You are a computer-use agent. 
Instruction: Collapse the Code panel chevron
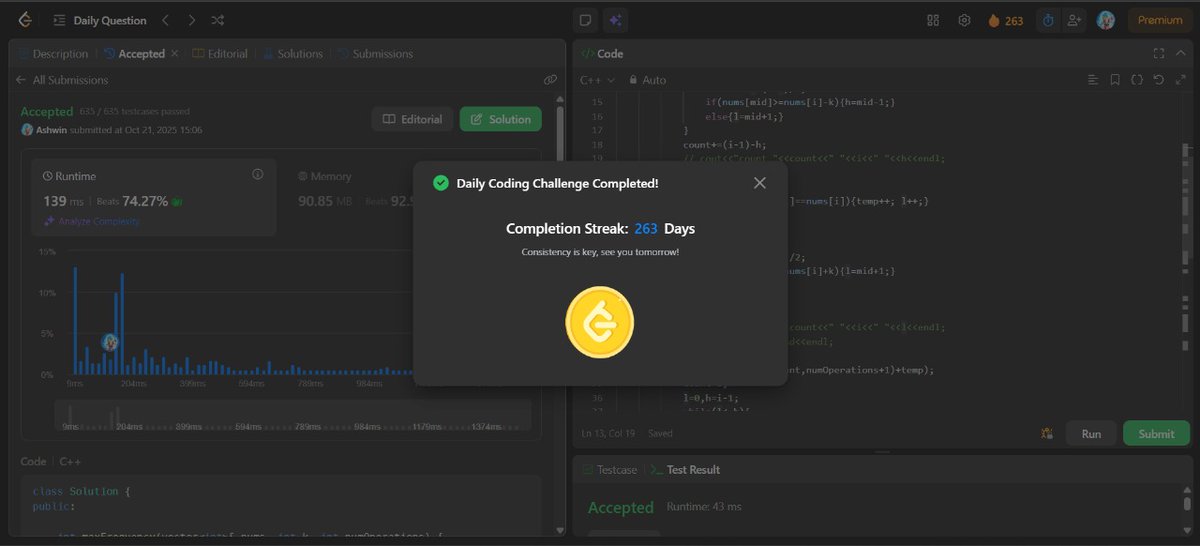(1181, 54)
